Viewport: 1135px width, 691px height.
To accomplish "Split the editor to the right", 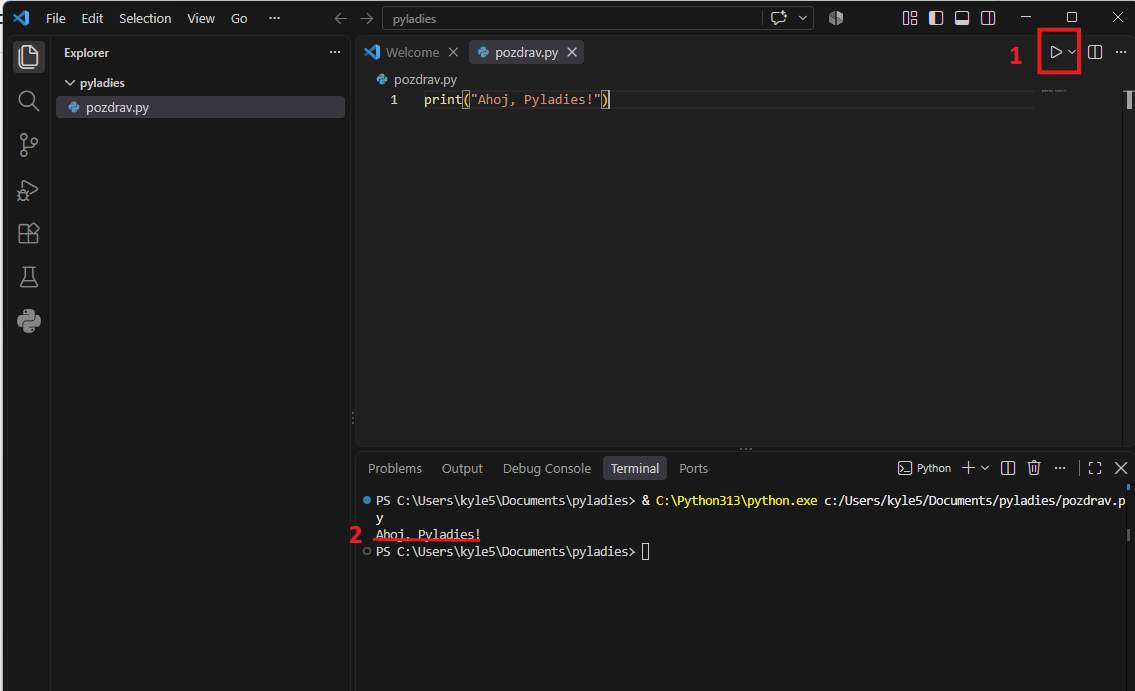I will [x=1095, y=52].
